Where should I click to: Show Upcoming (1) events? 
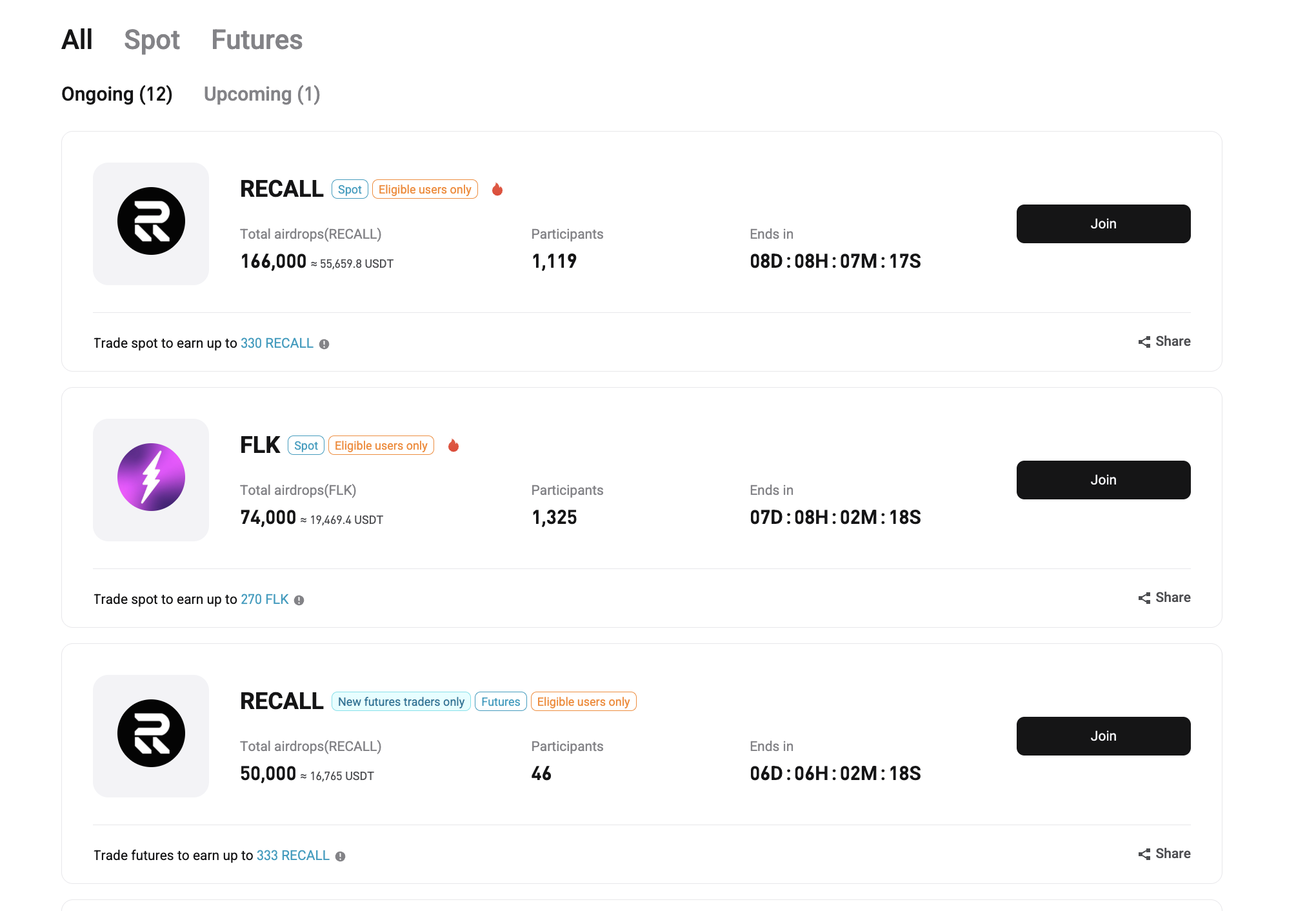tap(262, 94)
